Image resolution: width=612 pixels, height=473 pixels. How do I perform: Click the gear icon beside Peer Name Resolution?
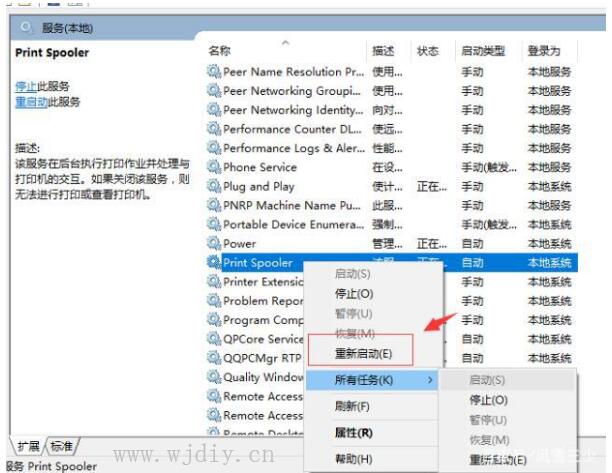[213, 72]
